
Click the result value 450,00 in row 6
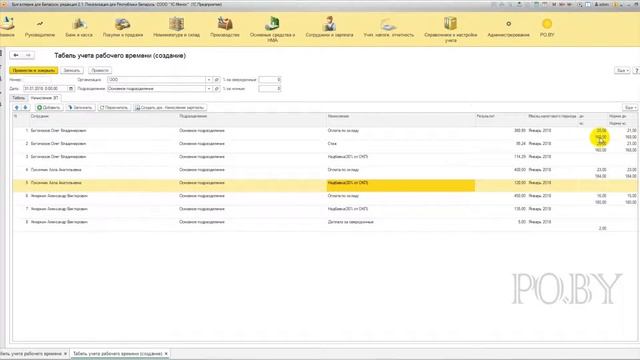[x=520, y=196]
